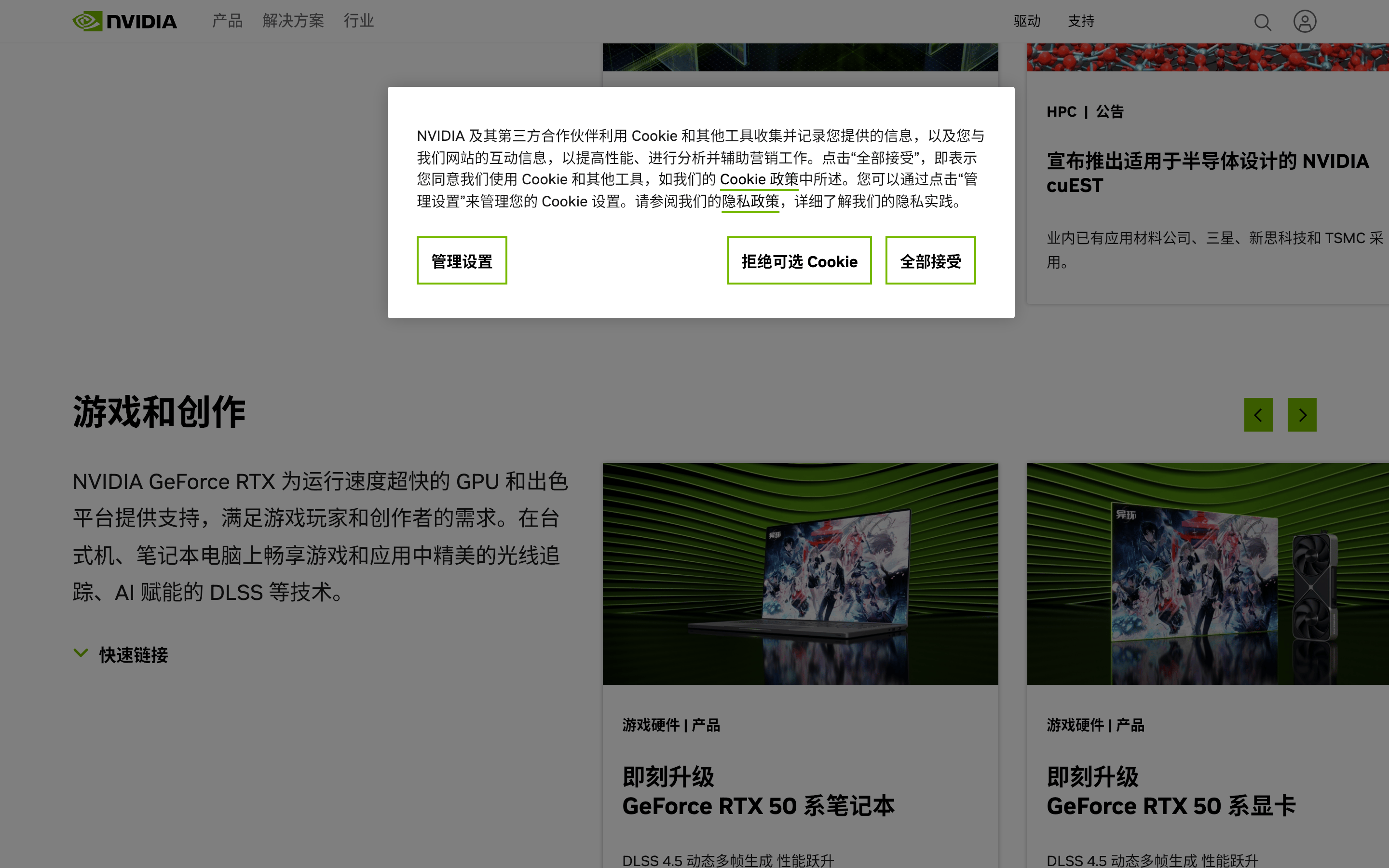The image size is (1389, 868).
Task: Click the 全部接受 button
Action: point(930,260)
